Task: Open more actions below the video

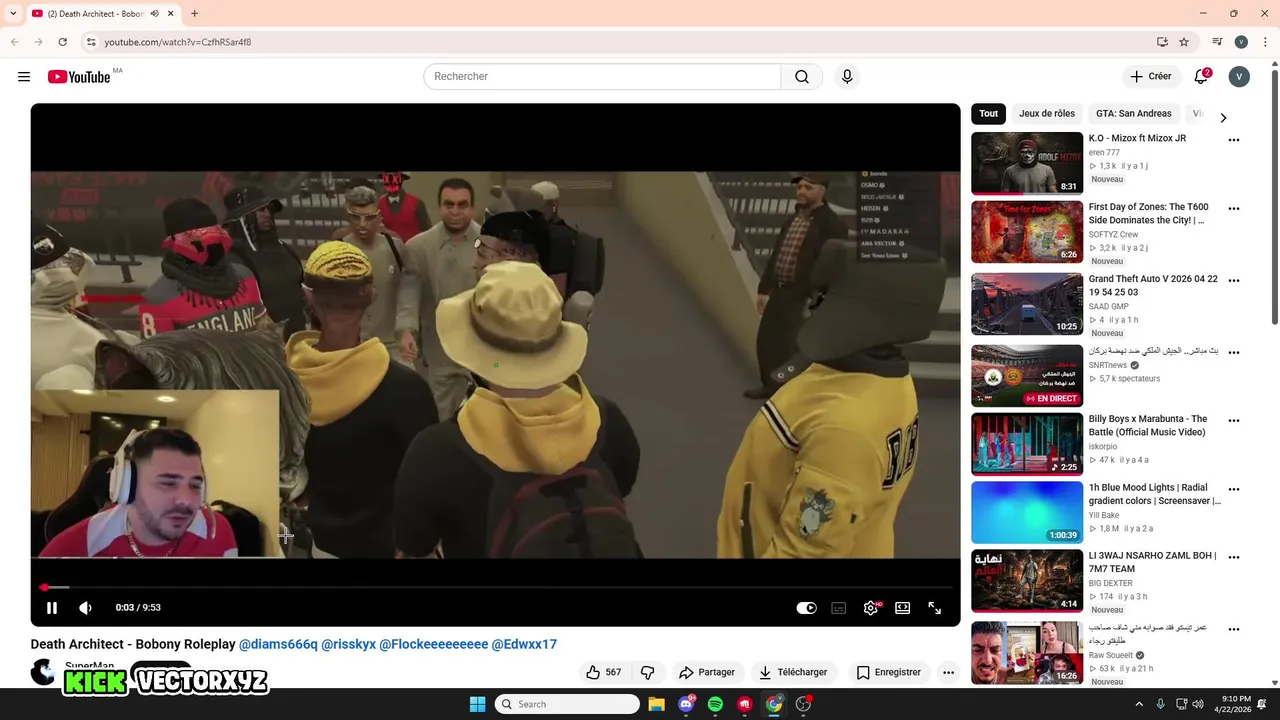Action: 949,672
